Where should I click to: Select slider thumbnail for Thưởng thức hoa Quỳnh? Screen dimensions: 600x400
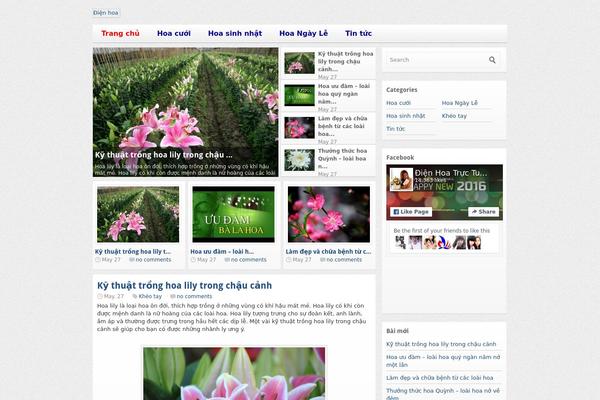pos(299,160)
